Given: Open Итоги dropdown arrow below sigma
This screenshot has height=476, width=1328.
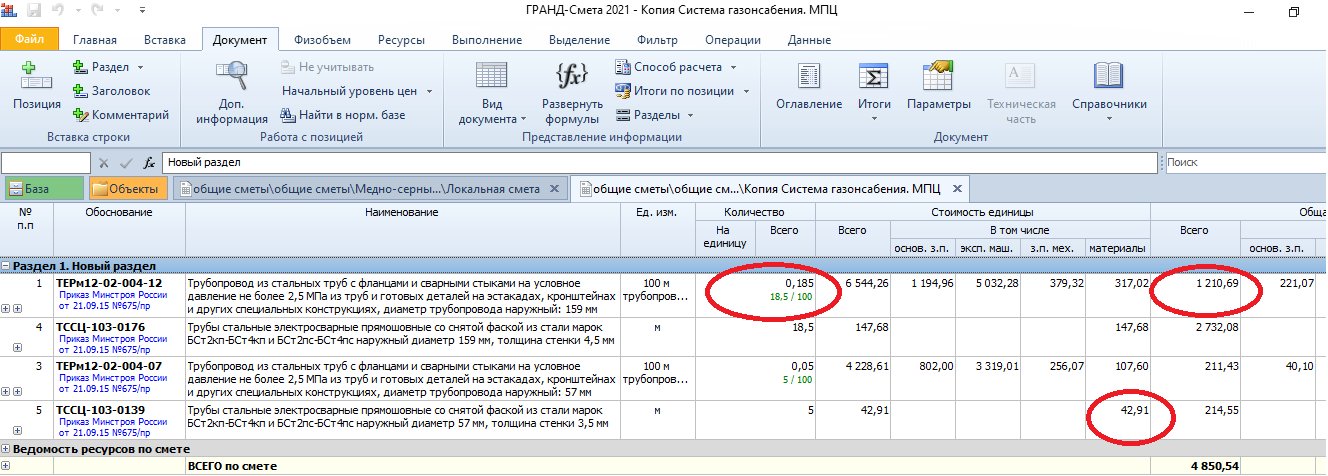Looking at the screenshot, I should (875, 119).
